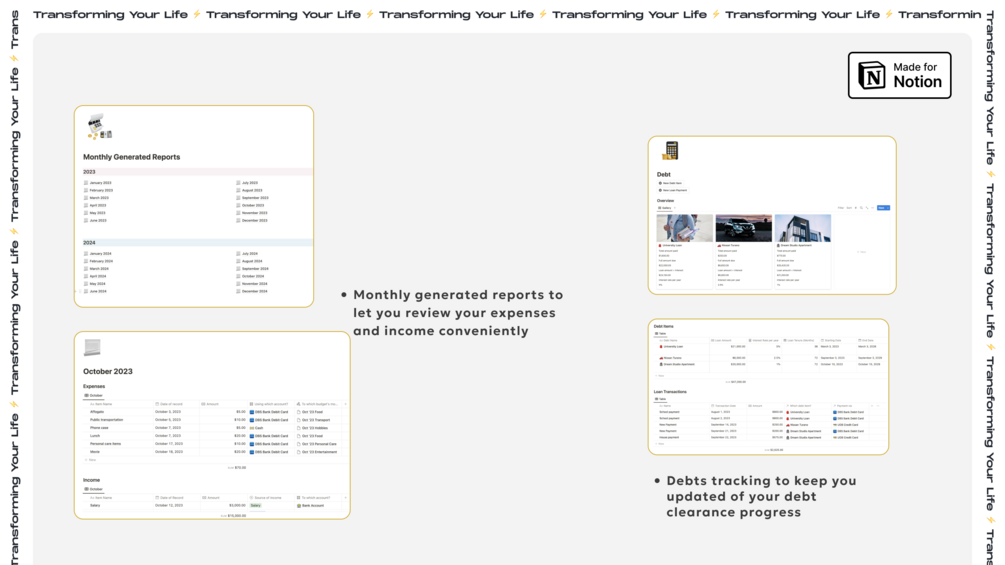Image resolution: width=1005 pixels, height=565 pixels.
Task: Open the September 2023 report page
Action: pos(253,198)
